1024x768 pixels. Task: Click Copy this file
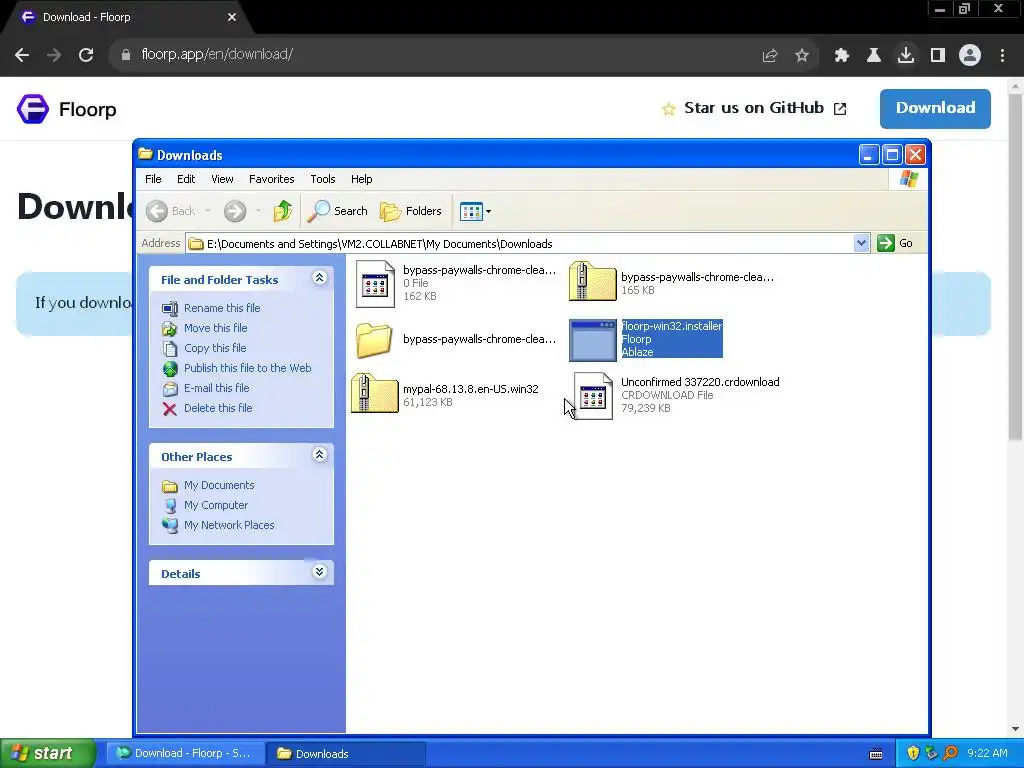click(215, 348)
